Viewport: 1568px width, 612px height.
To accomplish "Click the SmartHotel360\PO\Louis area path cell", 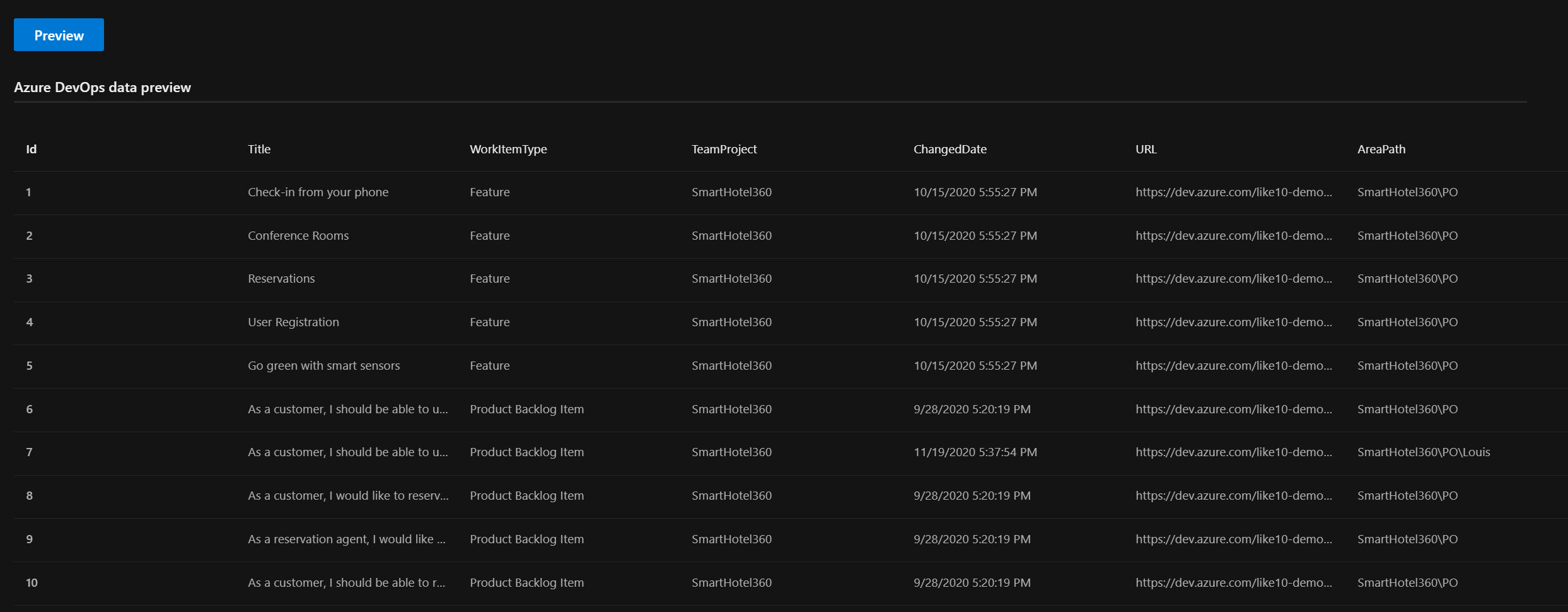I will [1423, 452].
